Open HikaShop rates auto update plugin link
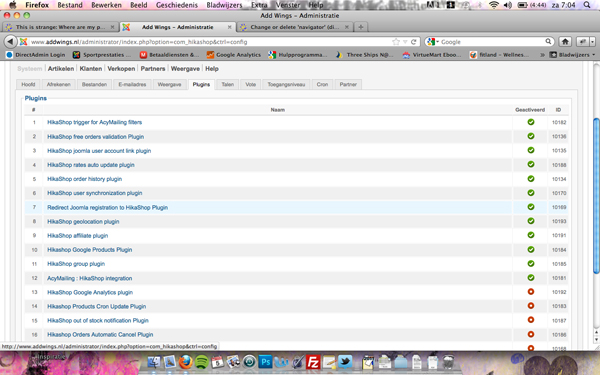This screenshot has height=375, width=600. (91, 165)
